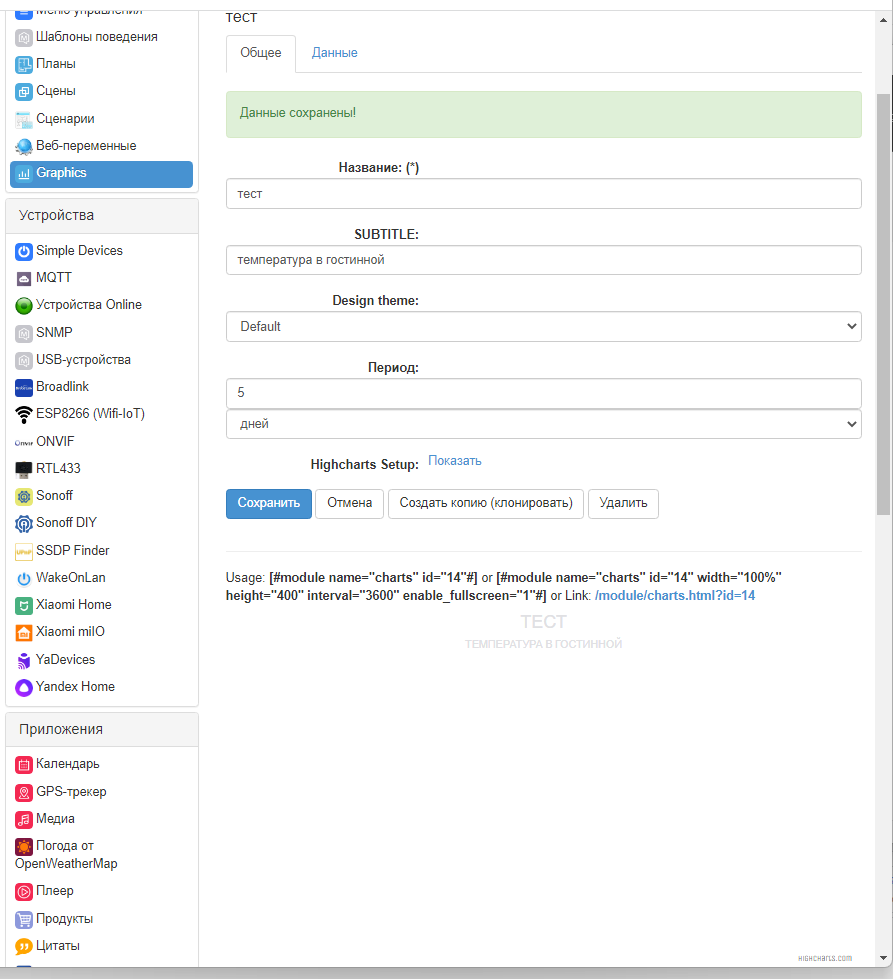Click the Отмена button
The image size is (893, 979).
(x=349, y=503)
